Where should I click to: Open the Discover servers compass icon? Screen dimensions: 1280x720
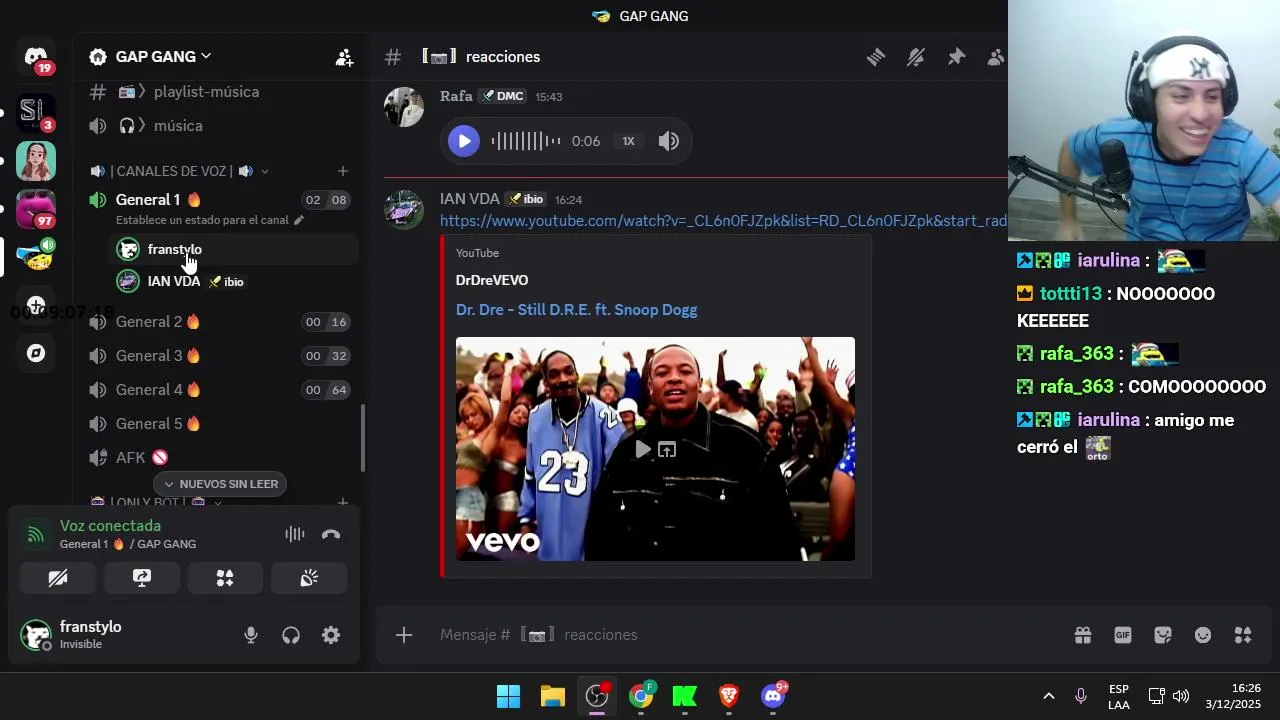point(36,353)
